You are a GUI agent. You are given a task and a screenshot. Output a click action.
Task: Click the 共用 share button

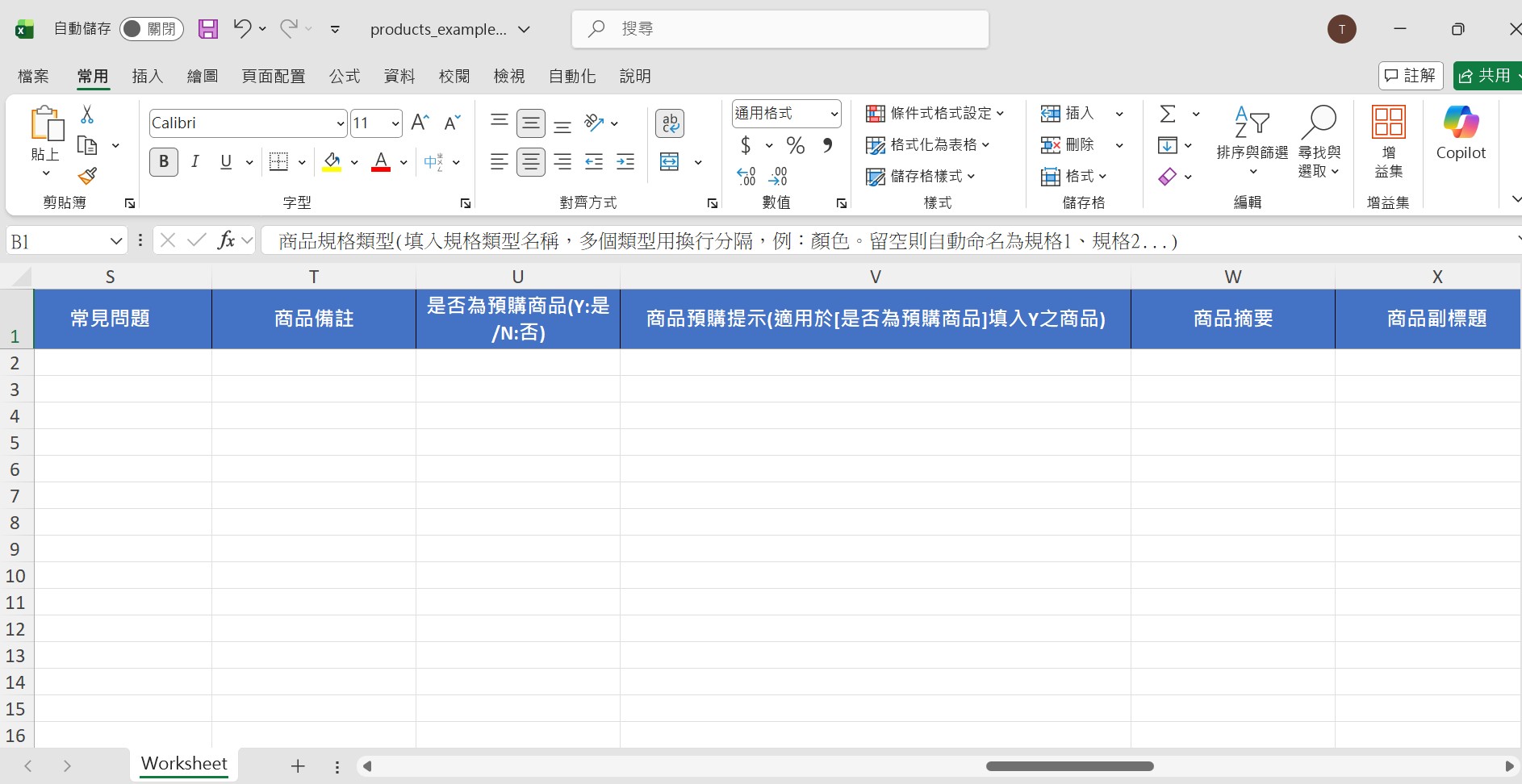(x=1487, y=76)
